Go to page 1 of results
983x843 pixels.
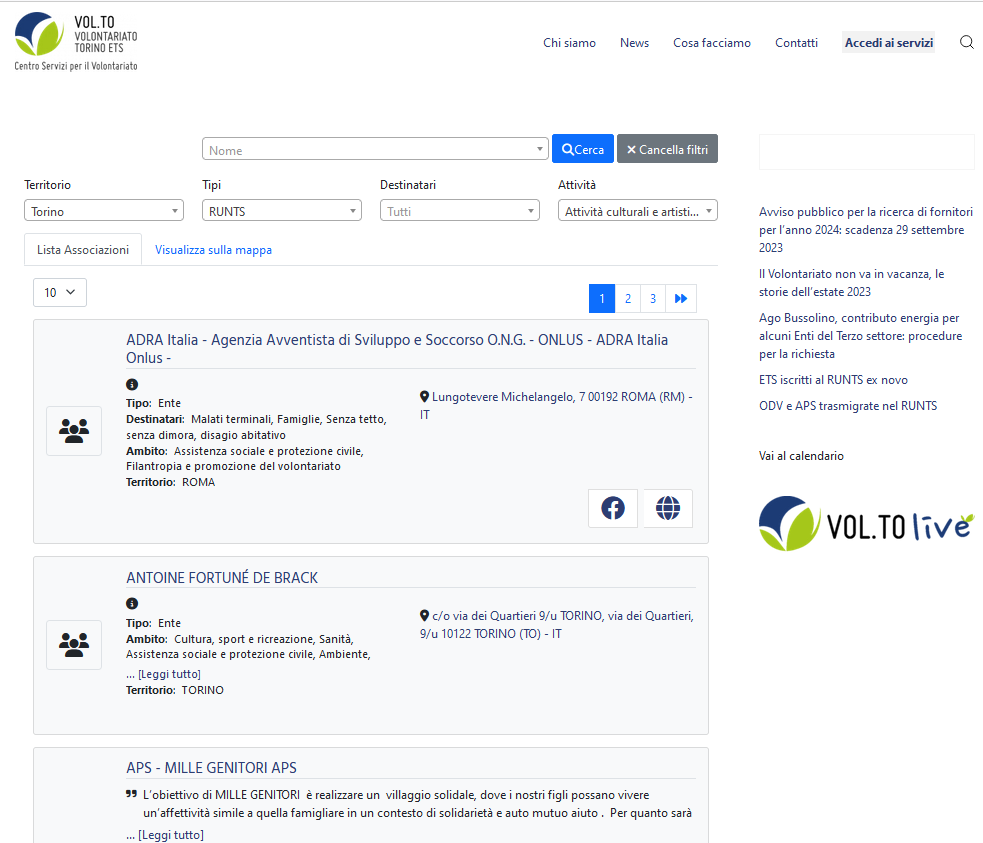[602, 298]
